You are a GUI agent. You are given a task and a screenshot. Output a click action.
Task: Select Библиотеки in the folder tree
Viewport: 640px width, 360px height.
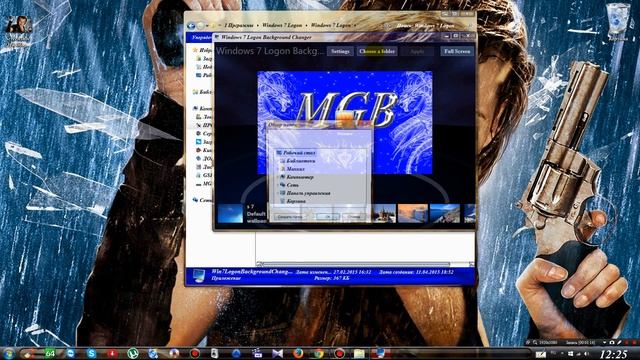(x=300, y=161)
